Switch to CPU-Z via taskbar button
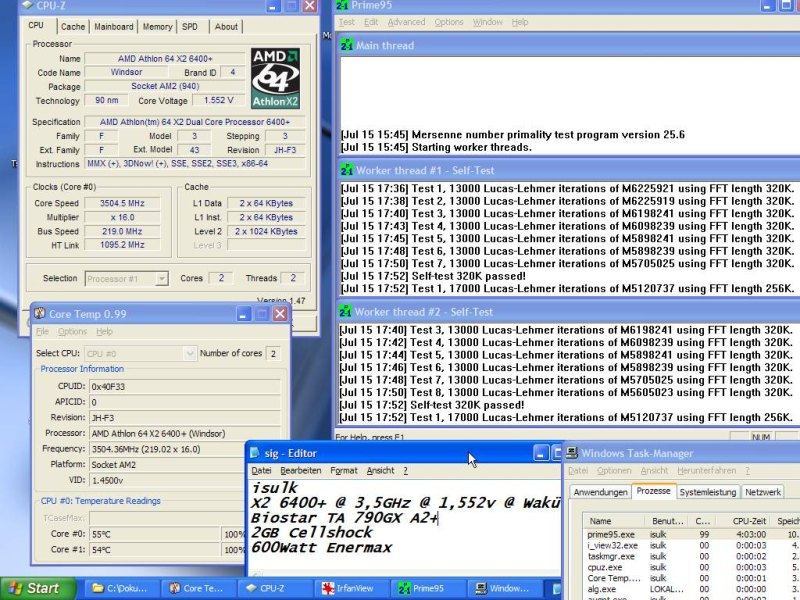This screenshot has height=600, width=800. pos(276,589)
